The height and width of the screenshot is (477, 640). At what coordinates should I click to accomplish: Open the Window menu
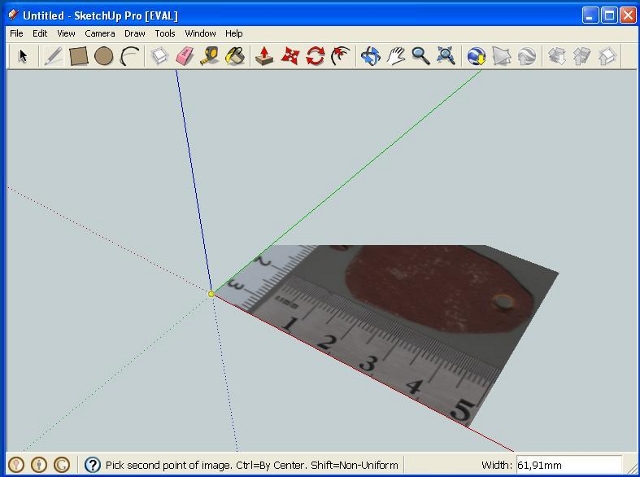tap(200, 33)
